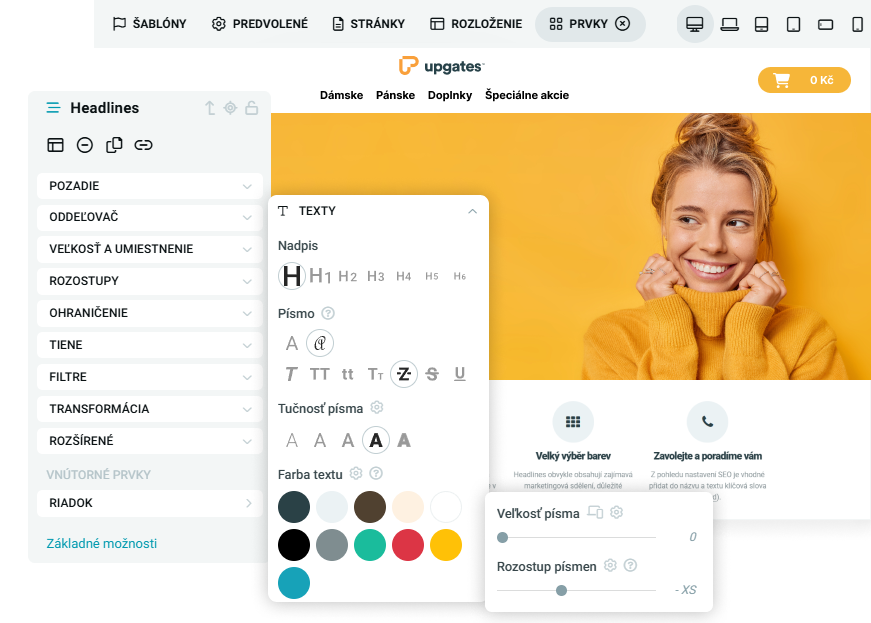Pick the red text color swatch
The image size is (871, 623).
pos(408,545)
